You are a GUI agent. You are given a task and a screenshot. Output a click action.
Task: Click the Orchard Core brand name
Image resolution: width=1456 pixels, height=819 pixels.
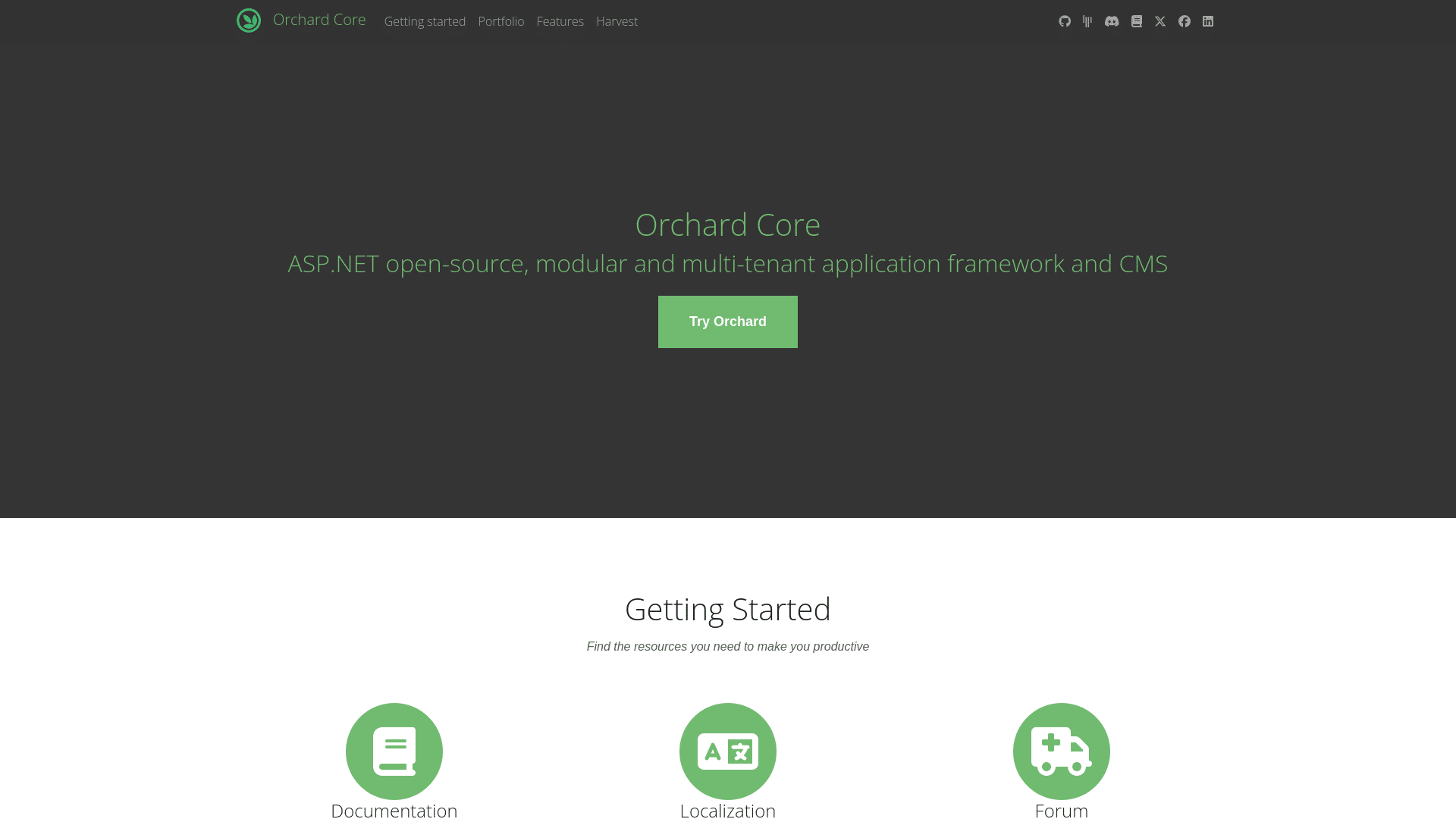pos(319,20)
